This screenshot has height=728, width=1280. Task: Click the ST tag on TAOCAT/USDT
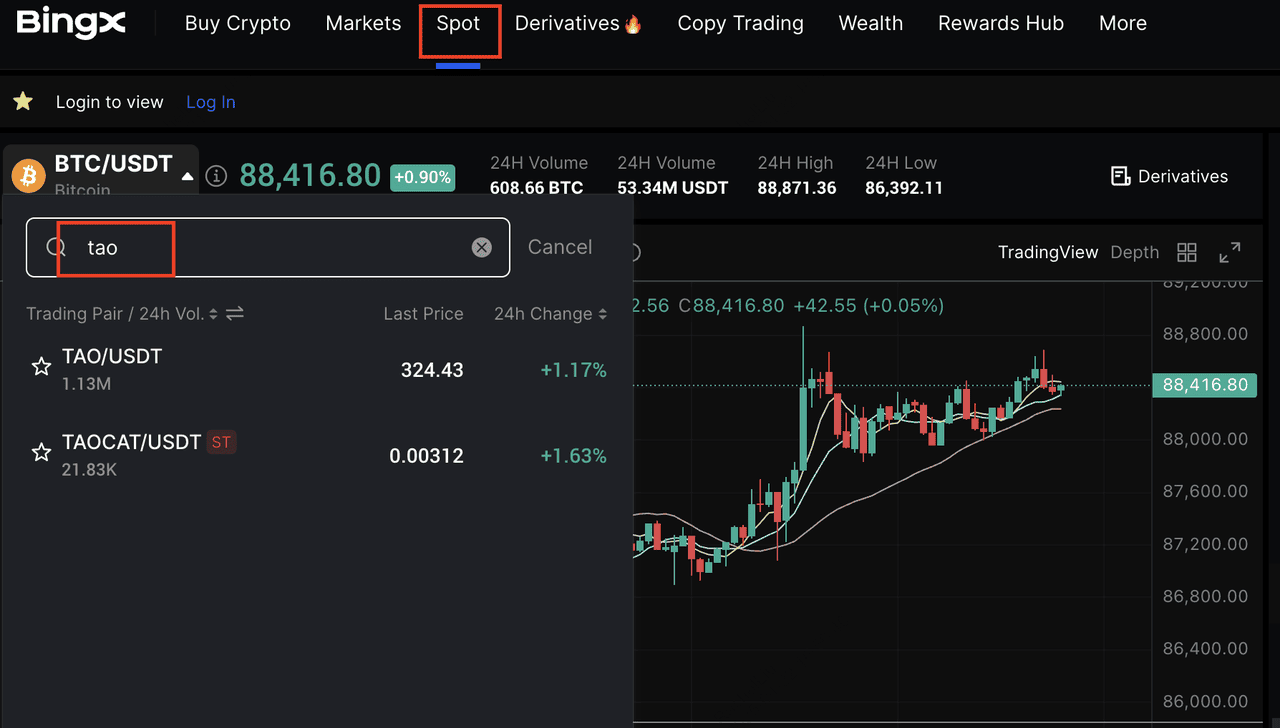[221, 442]
